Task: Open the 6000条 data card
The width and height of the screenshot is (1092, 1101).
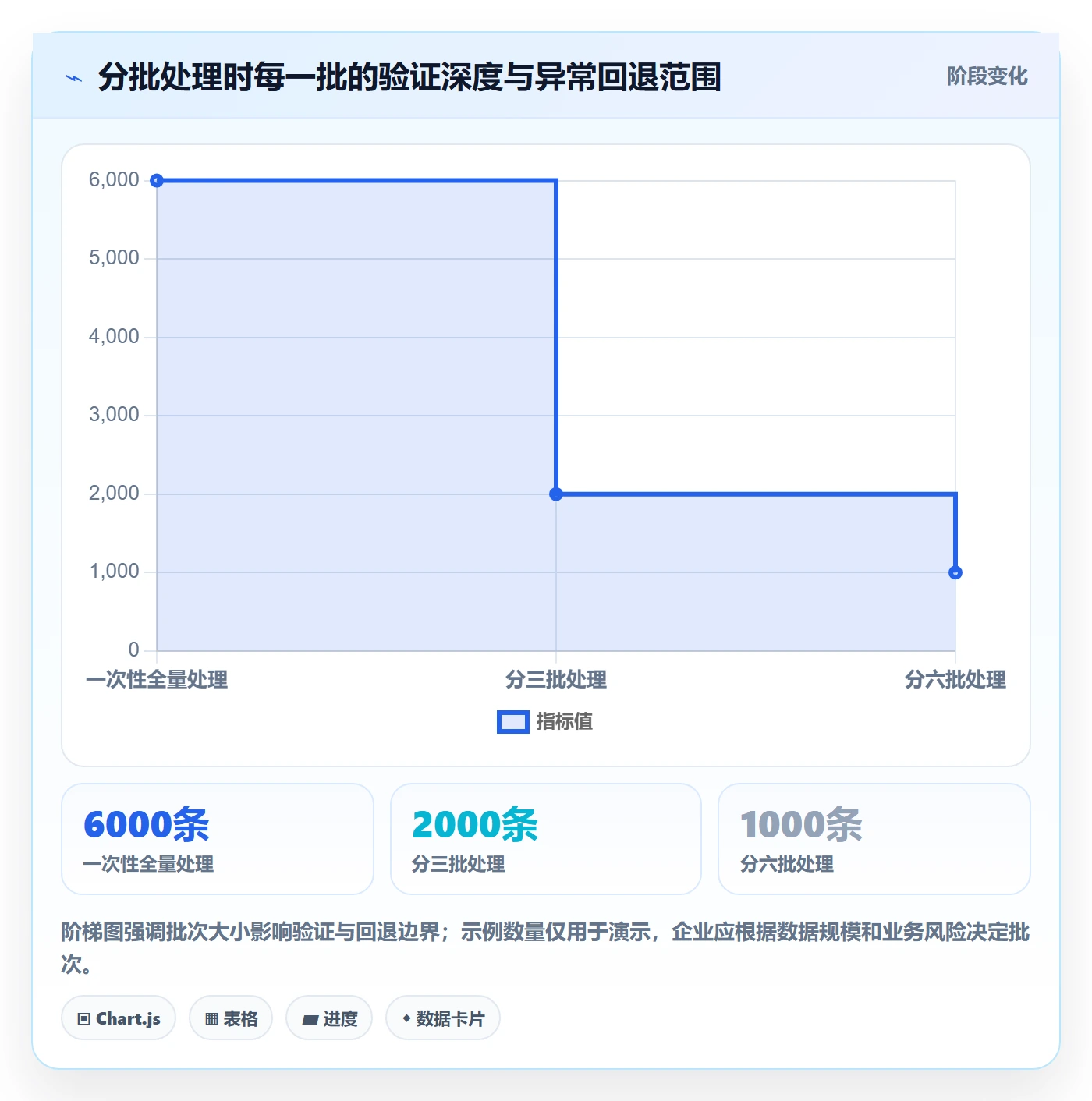Action: coord(218,839)
